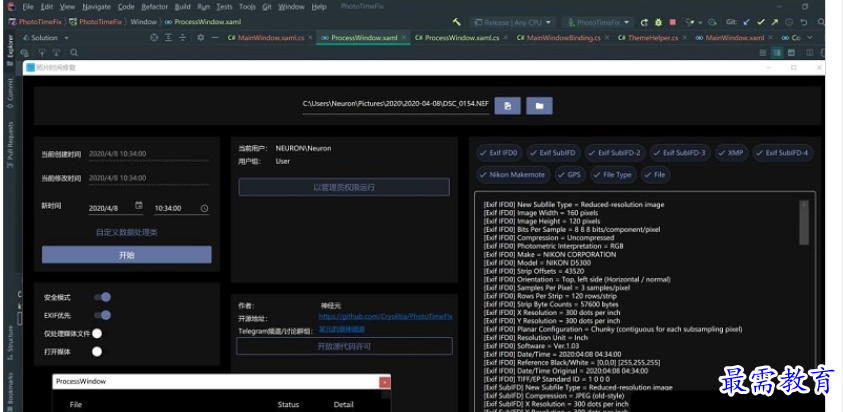The width and height of the screenshot is (843, 412).
Task: Open the Telegram channel link
Action: 341,329
